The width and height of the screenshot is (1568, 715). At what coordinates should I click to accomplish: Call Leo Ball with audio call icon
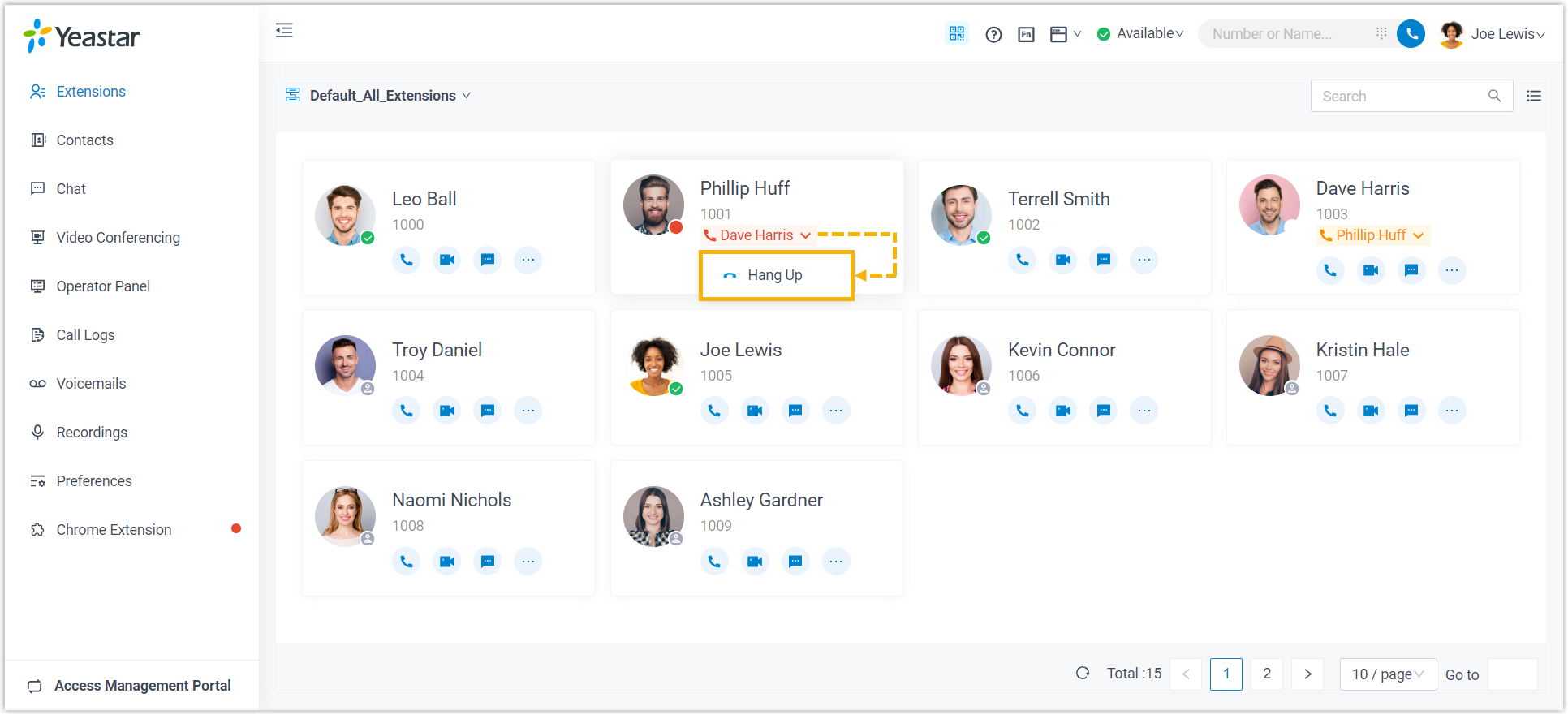(x=407, y=260)
